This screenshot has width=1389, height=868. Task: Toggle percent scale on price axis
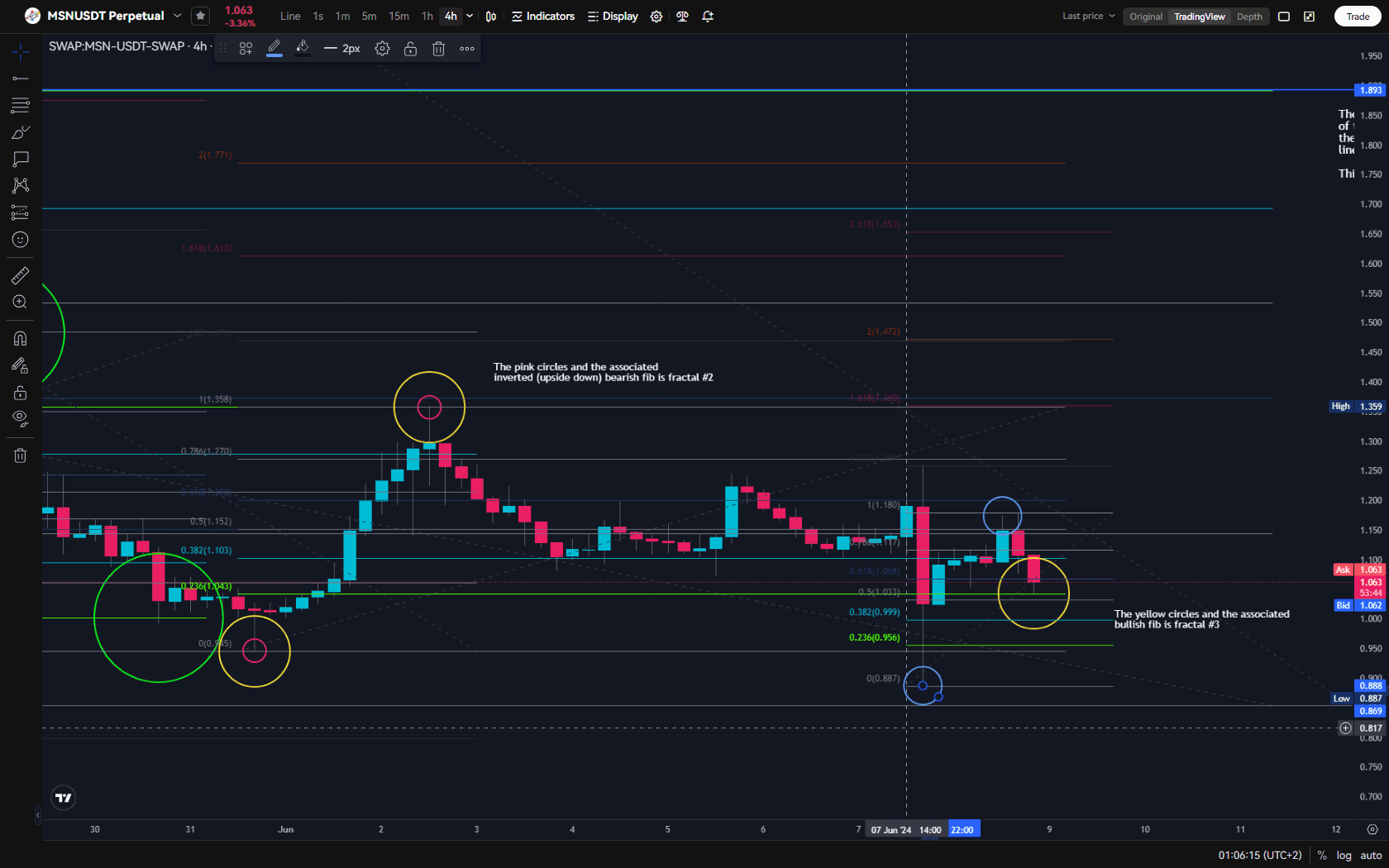(1322, 856)
